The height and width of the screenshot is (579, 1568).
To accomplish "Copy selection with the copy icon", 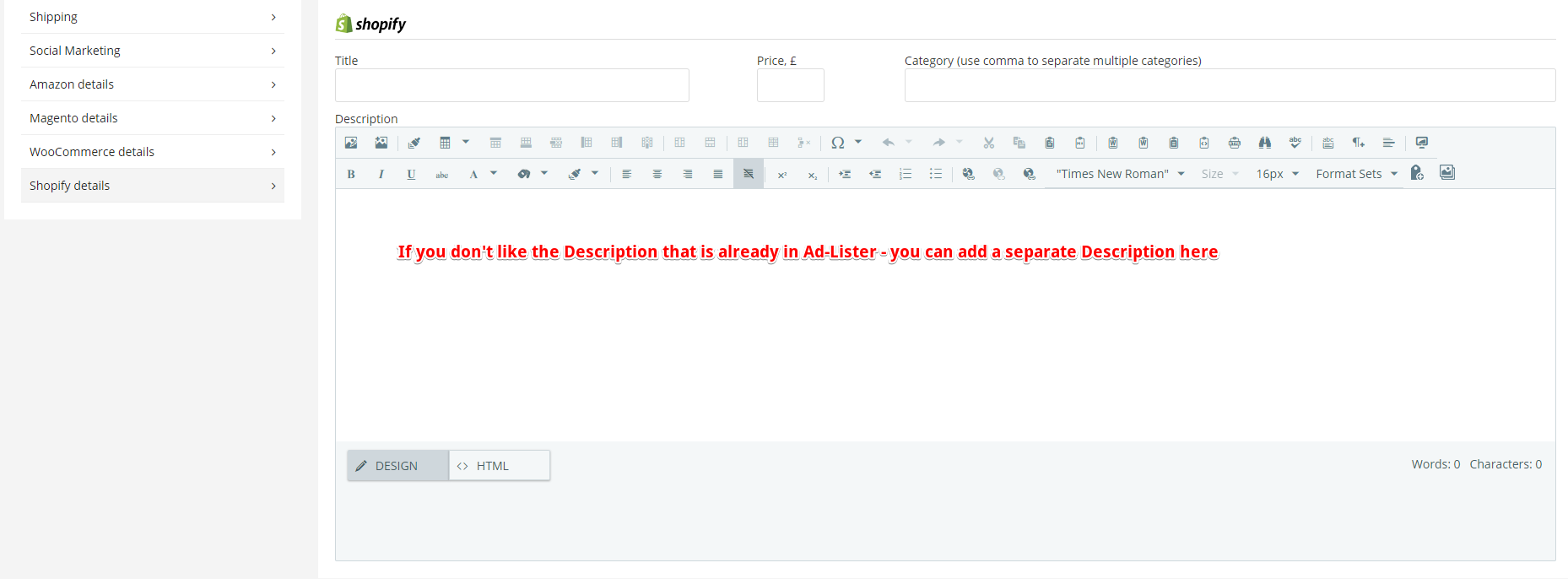I will (x=1019, y=143).
